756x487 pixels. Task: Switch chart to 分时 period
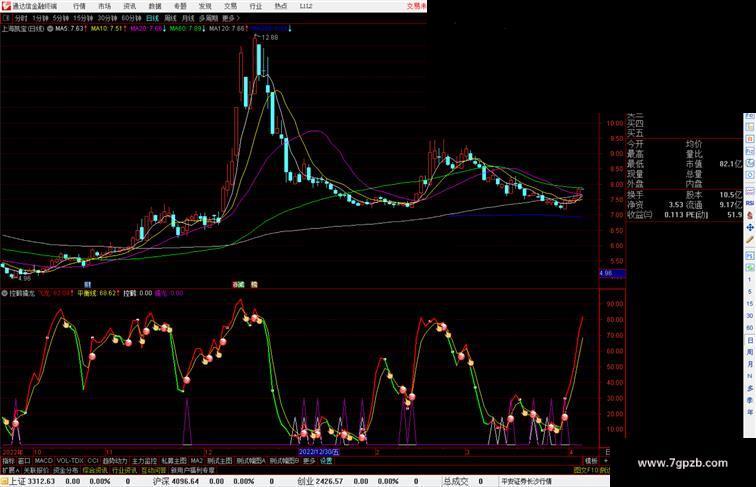point(21,18)
